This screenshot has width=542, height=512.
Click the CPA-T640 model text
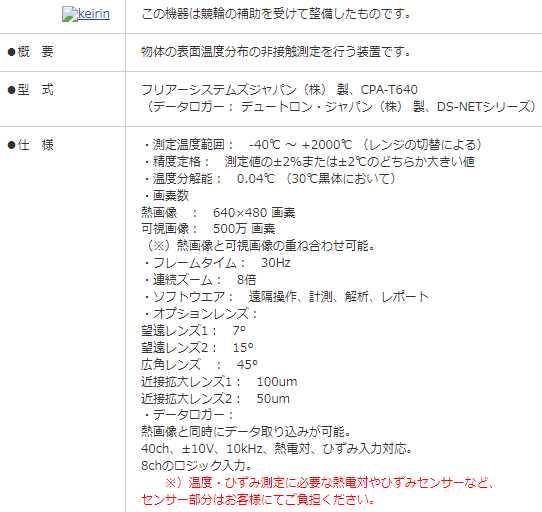[389, 90]
